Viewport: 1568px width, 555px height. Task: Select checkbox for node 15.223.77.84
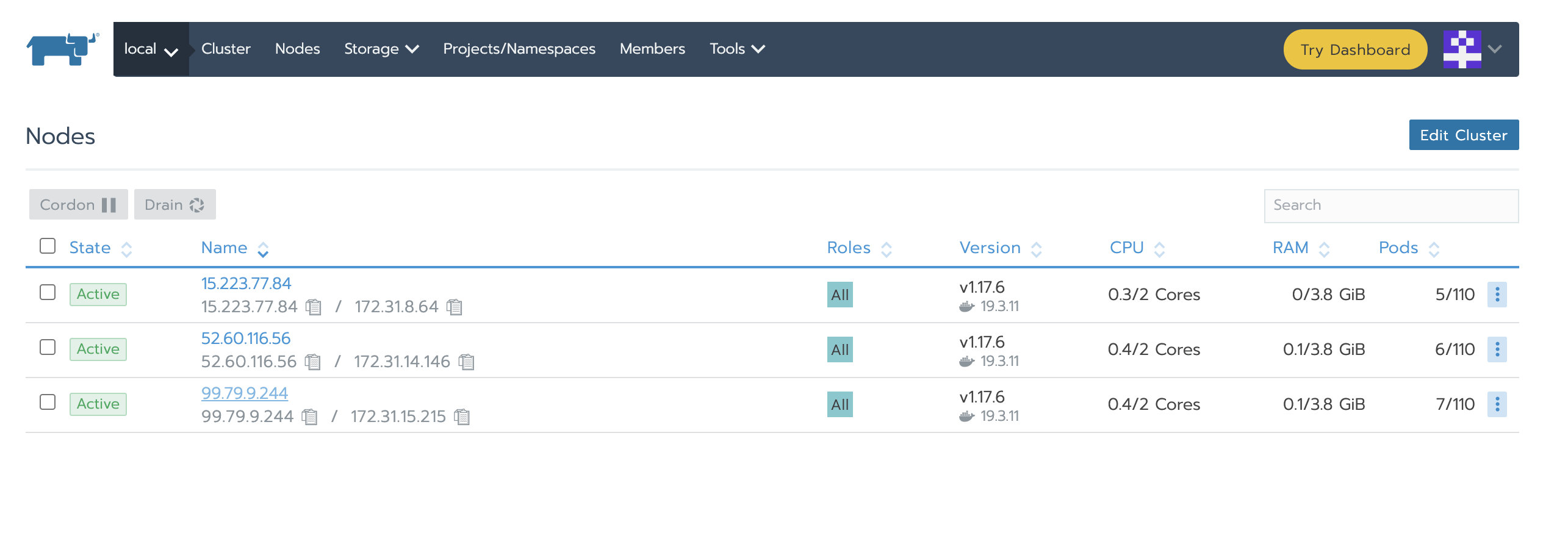click(48, 292)
